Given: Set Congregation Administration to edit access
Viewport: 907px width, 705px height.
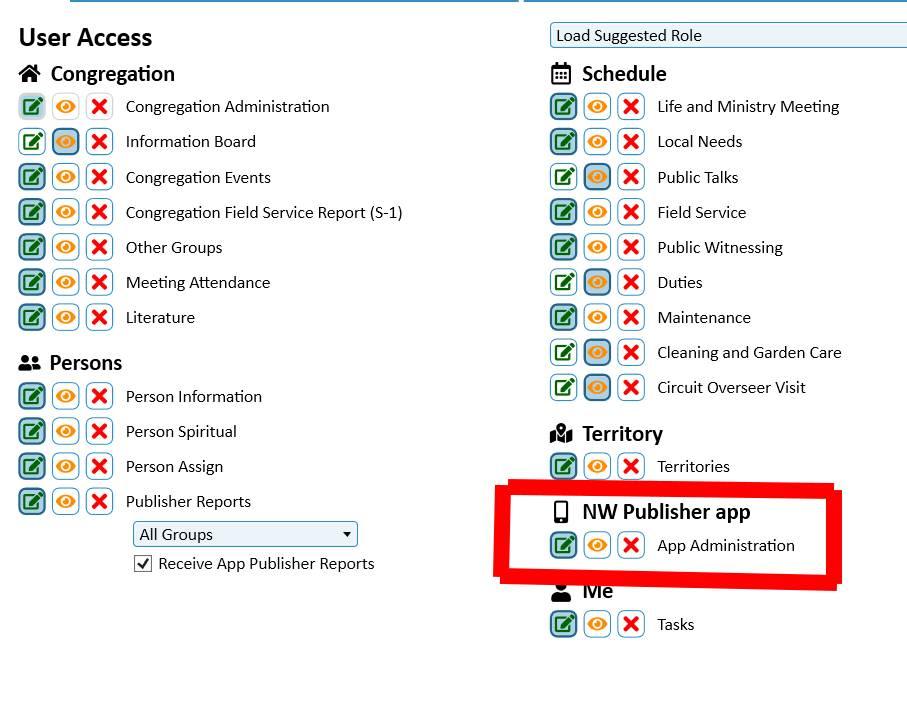Looking at the screenshot, I should (x=32, y=107).
